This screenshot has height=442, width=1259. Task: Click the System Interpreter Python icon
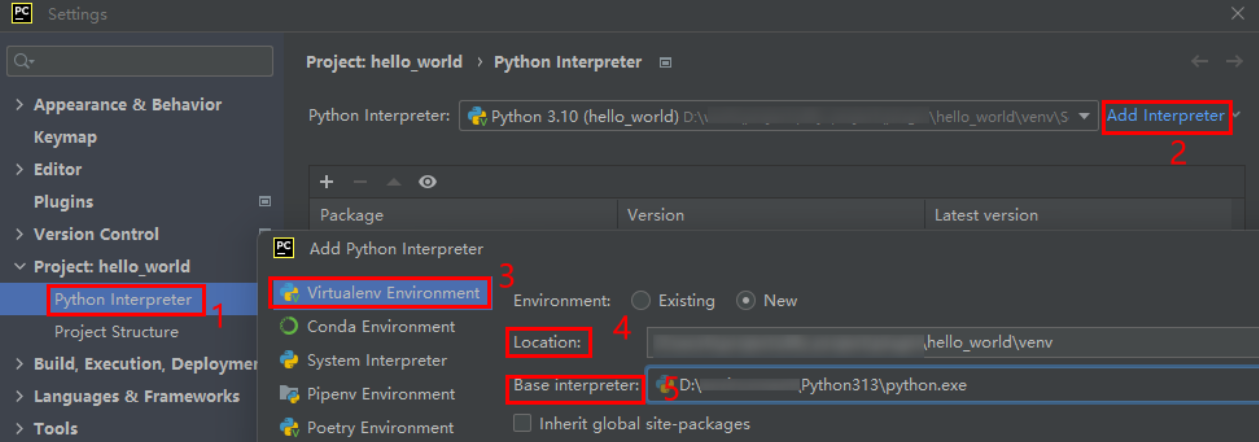[x=289, y=360]
